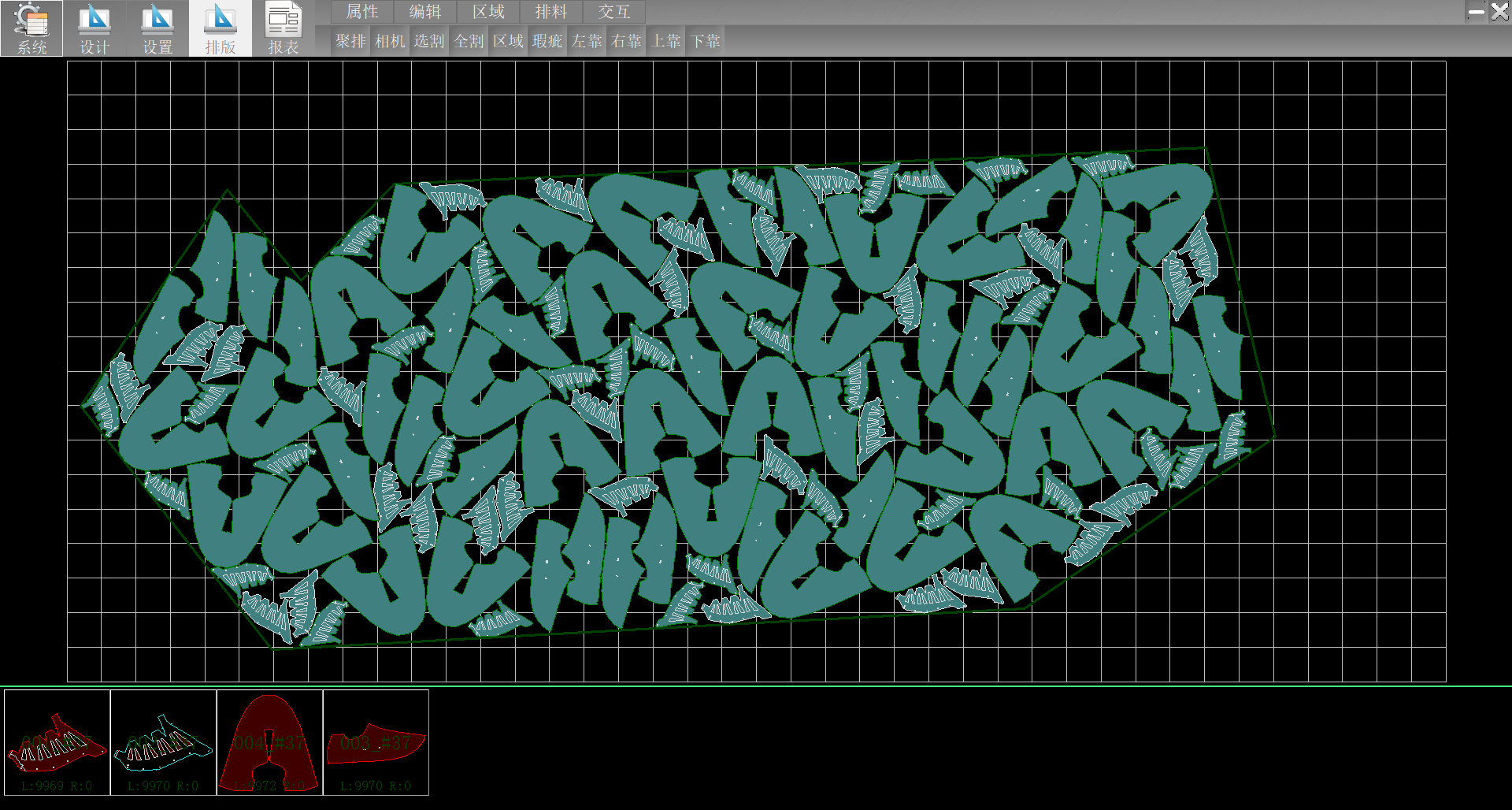The image size is (1512, 810).
Task: Click the 设计 design icon
Action: click(x=94, y=28)
